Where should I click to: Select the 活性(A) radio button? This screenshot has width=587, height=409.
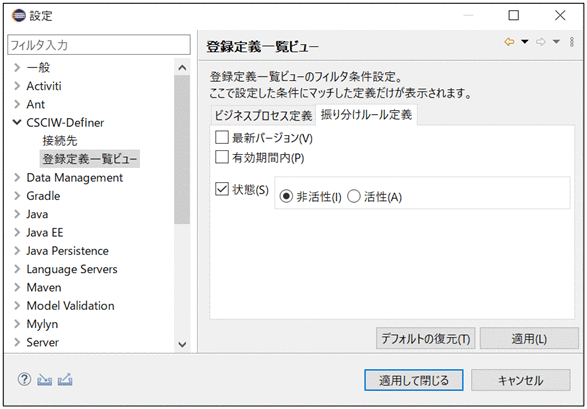coord(354,196)
